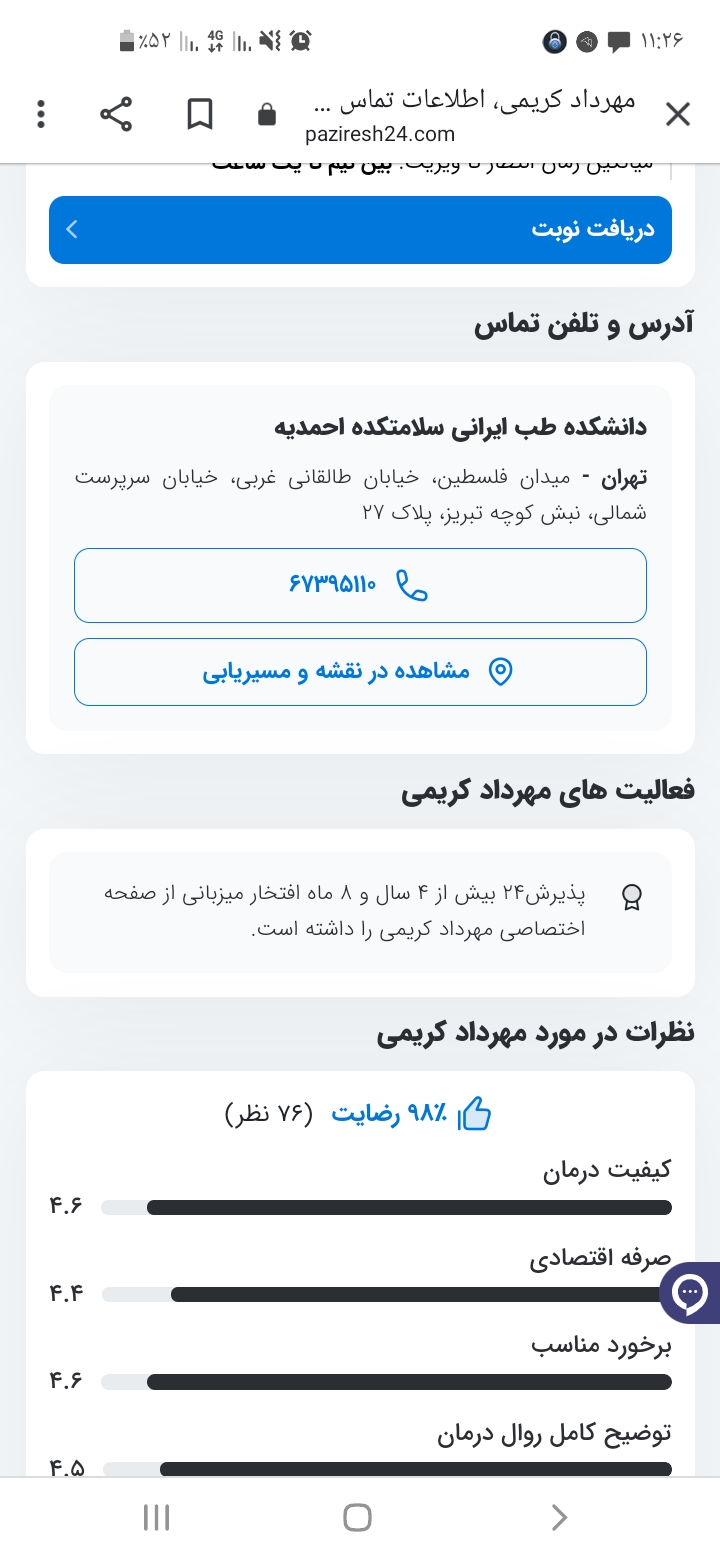Tap the پازیرش24 page title in address bar
The width and height of the screenshot is (720, 1560).
coord(470,102)
